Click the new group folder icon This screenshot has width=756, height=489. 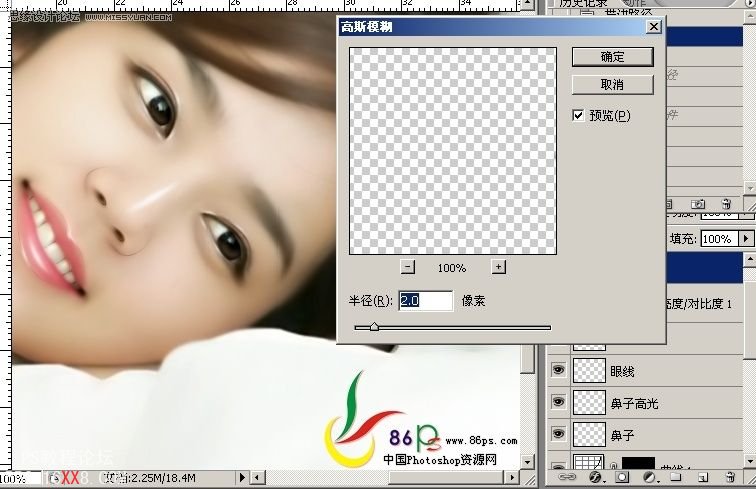pyautogui.click(x=678, y=478)
